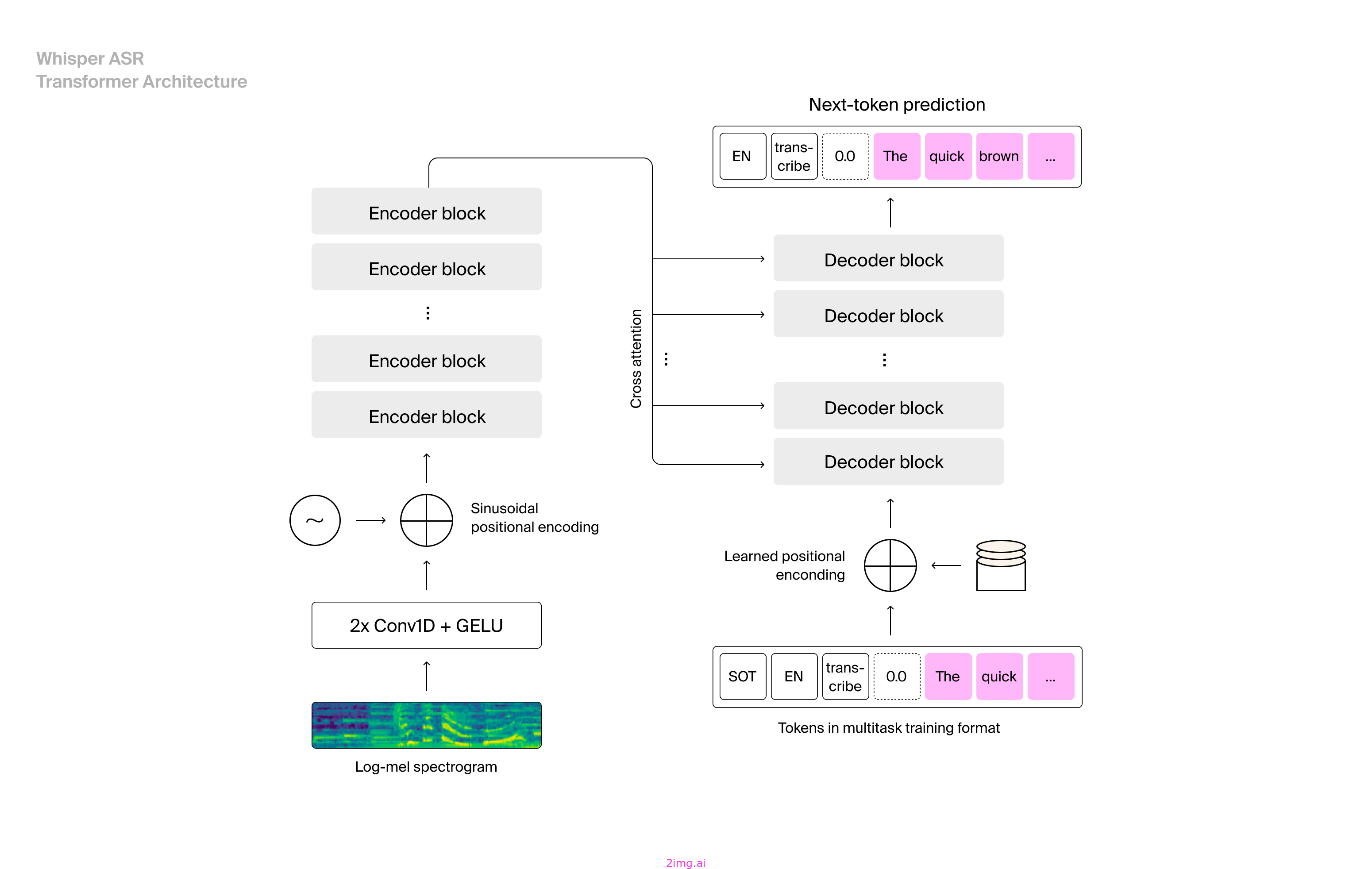This screenshot has height=869, width=1372.
Task: Expand the second Encoder block
Action: (x=426, y=267)
